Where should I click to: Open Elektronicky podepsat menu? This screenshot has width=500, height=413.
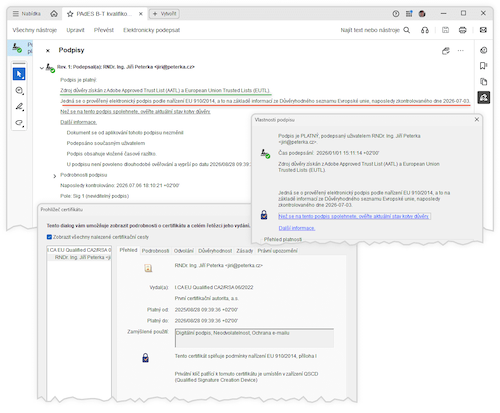151,30
